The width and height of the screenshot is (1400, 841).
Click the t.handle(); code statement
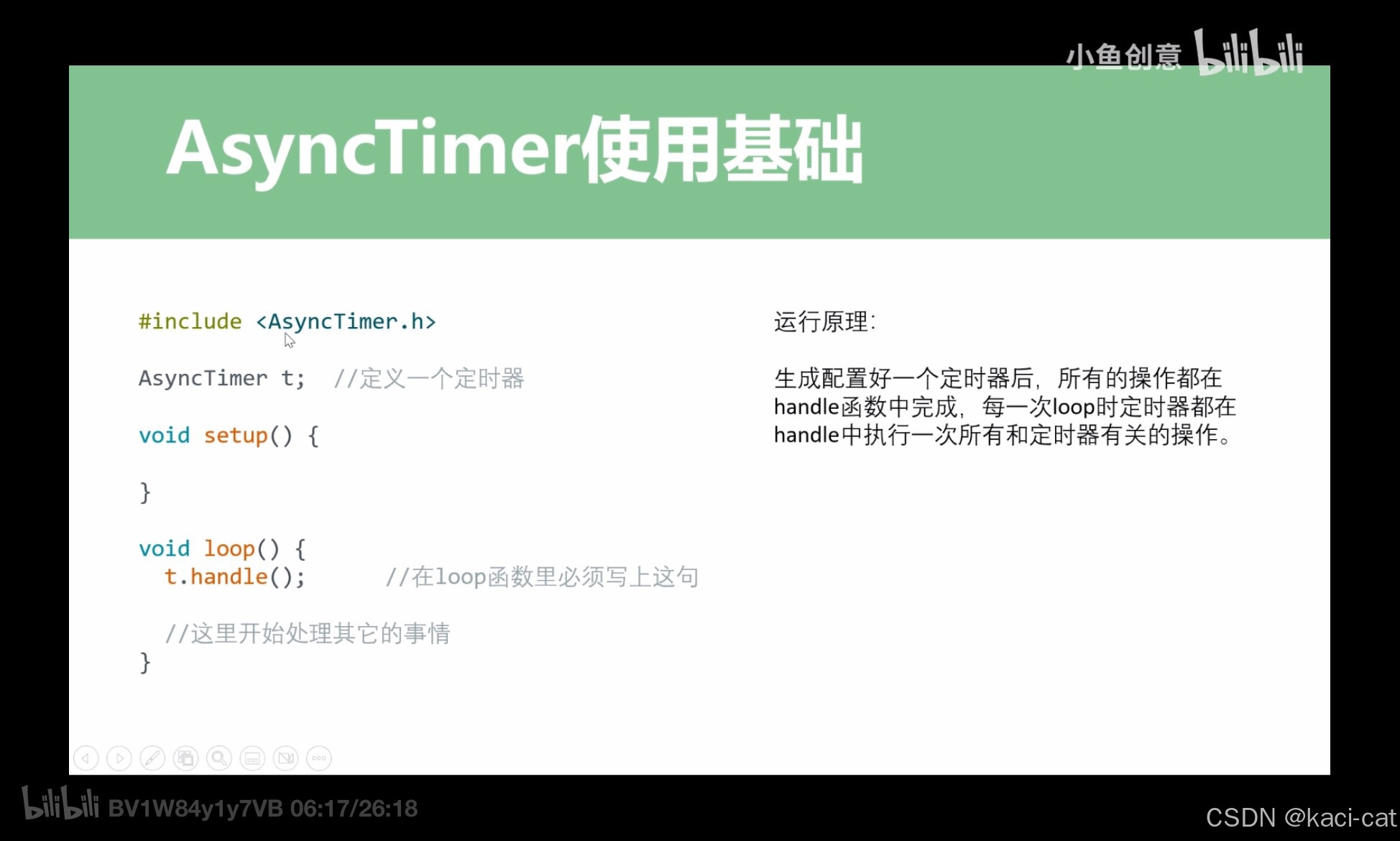tap(235, 576)
